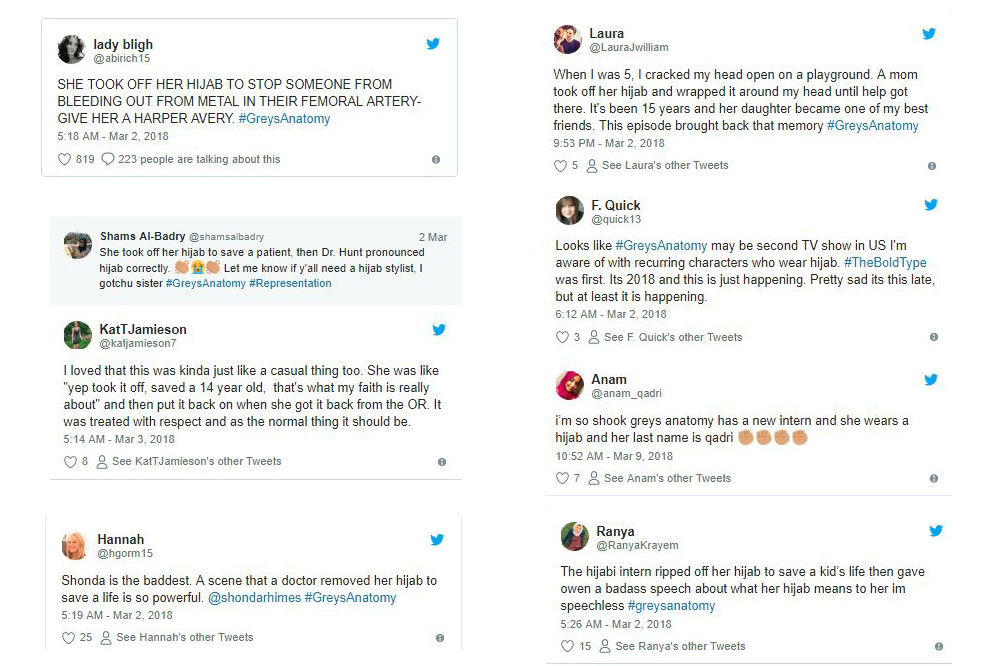Like lady bligh's tweet with the heart icon
Image resolution: width=1000 pixels, height=666 pixels.
pos(65,159)
